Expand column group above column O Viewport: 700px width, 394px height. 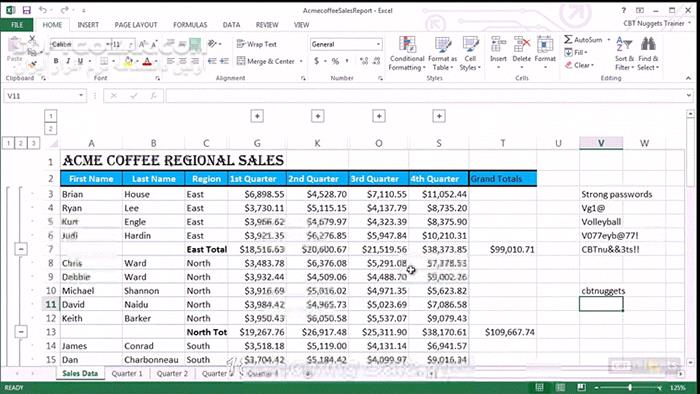379,116
